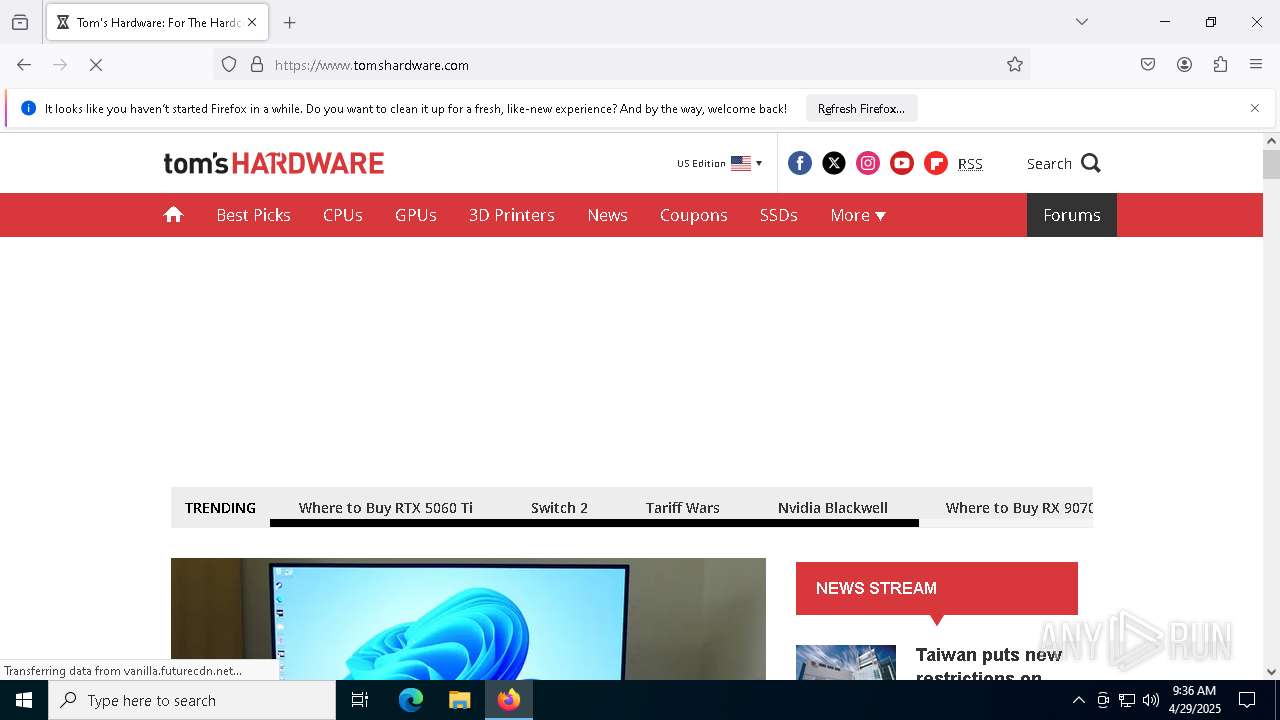Open the Windows Start menu
Viewport: 1280px width, 720px height.
tap(24, 700)
